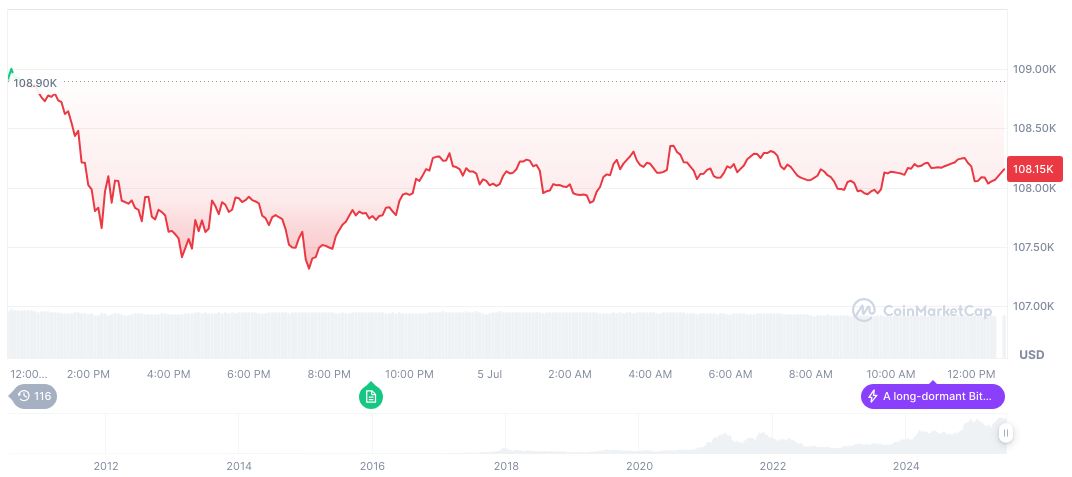Open the "A long-dormant Bit..." news badge

932,397
